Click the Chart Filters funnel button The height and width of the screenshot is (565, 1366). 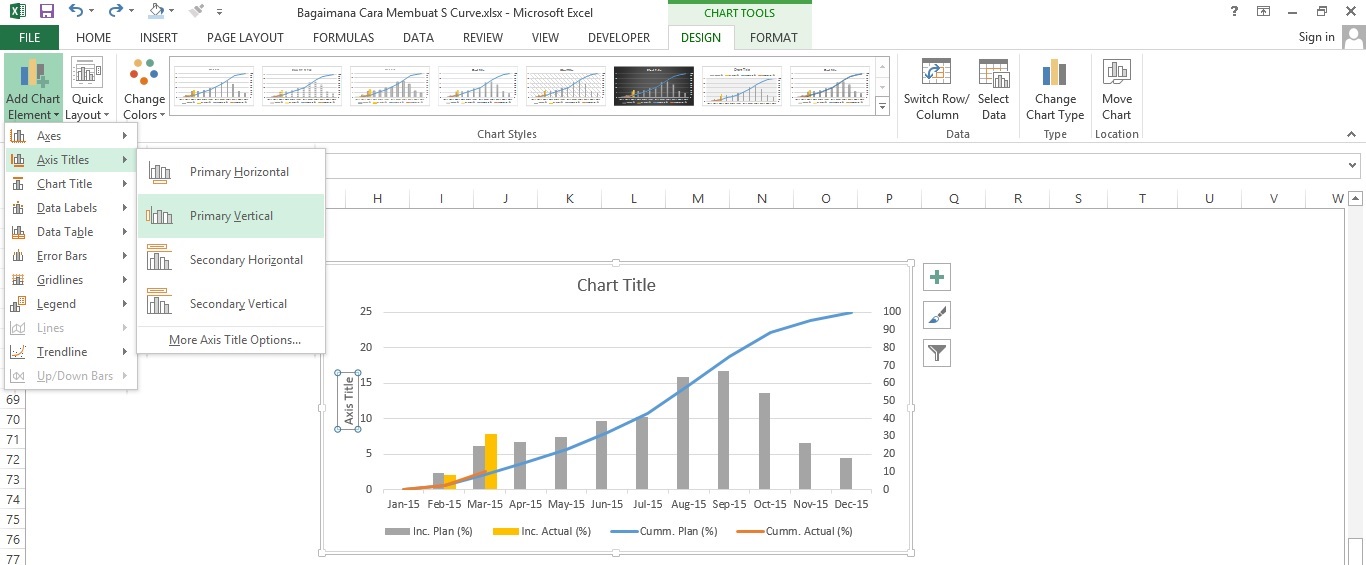937,353
